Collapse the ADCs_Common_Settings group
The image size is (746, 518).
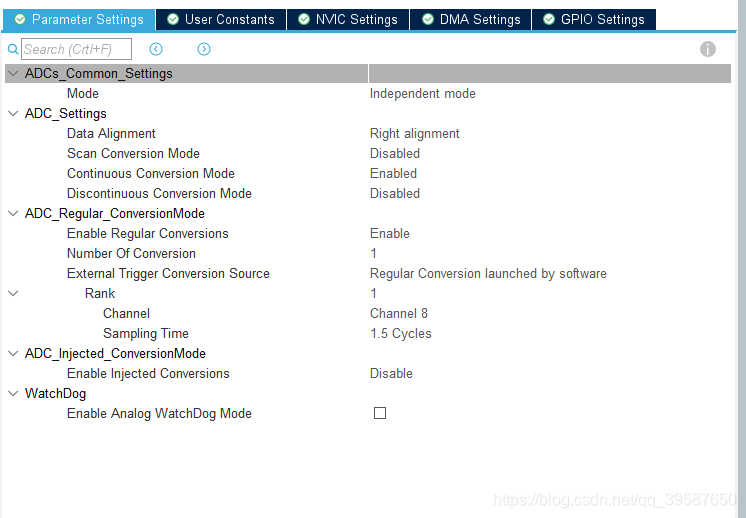[x=13, y=73]
